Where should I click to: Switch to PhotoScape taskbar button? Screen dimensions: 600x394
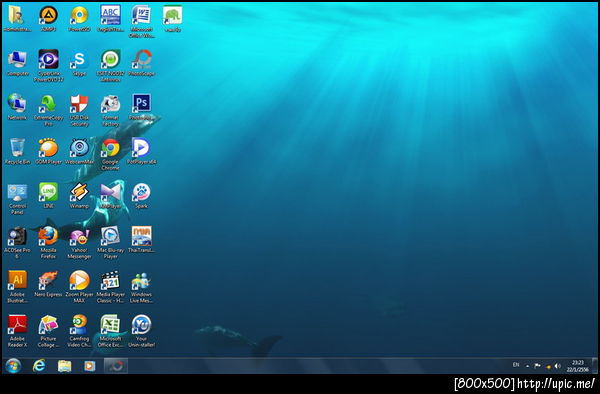pos(116,366)
